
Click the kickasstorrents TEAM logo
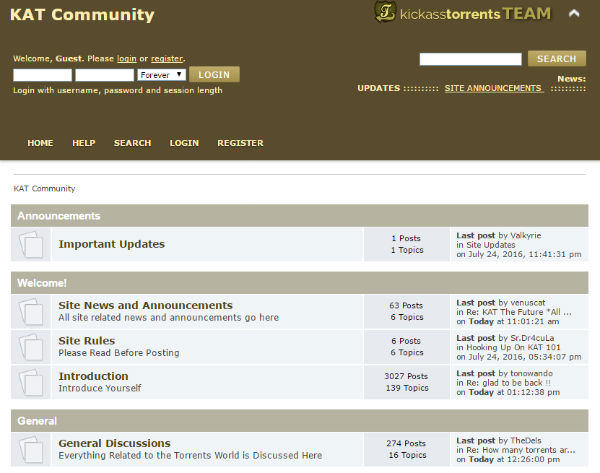pos(462,13)
